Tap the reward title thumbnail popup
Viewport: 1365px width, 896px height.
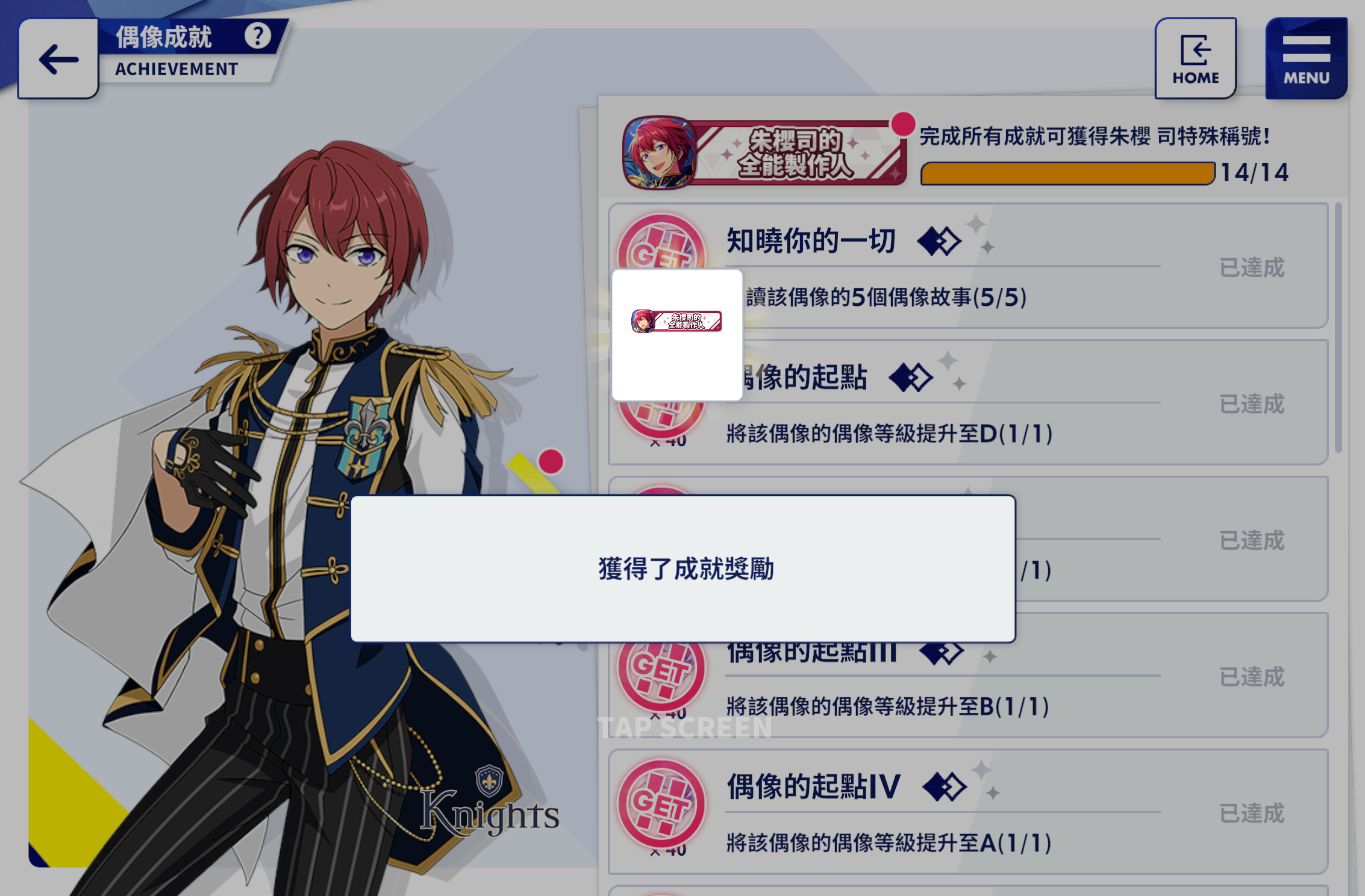coord(677,335)
